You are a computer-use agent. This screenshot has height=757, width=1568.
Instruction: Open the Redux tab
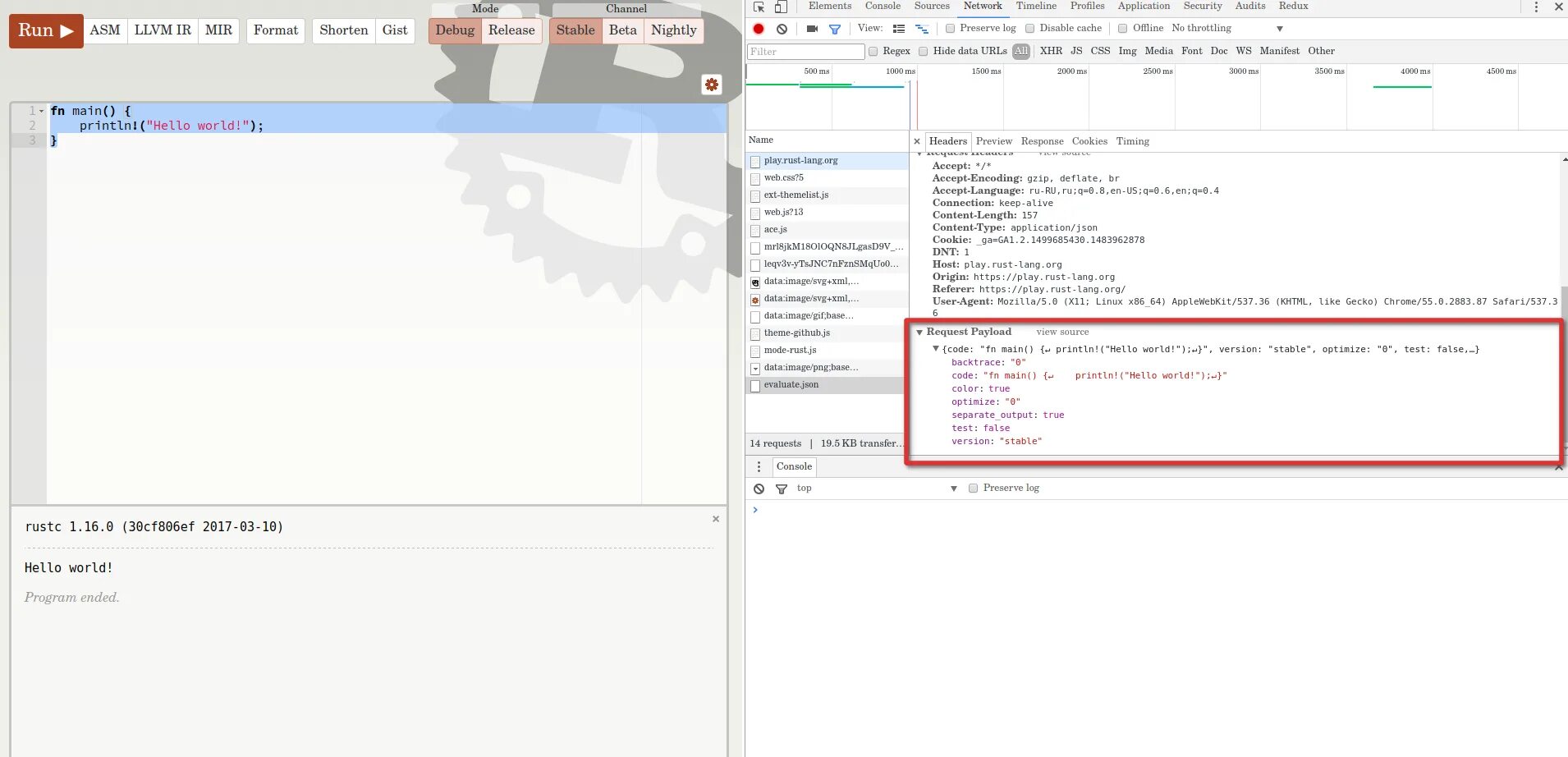pos(1293,6)
